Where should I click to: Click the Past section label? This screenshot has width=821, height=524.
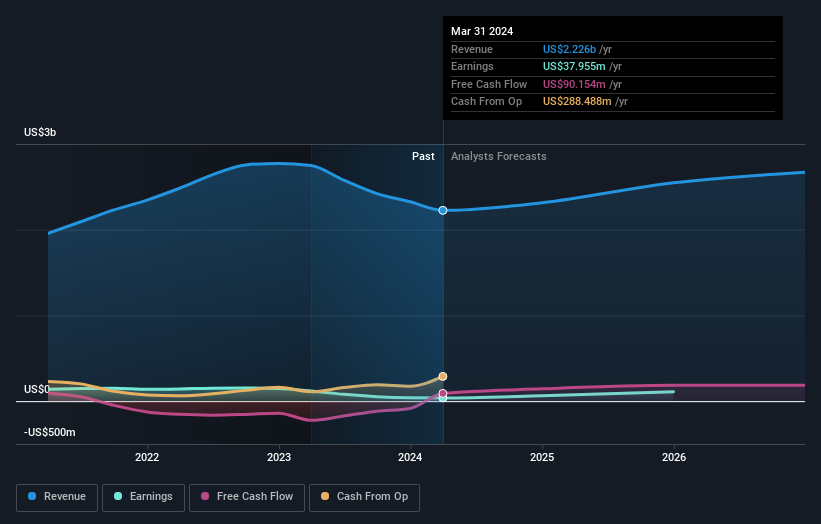click(x=423, y=156)
